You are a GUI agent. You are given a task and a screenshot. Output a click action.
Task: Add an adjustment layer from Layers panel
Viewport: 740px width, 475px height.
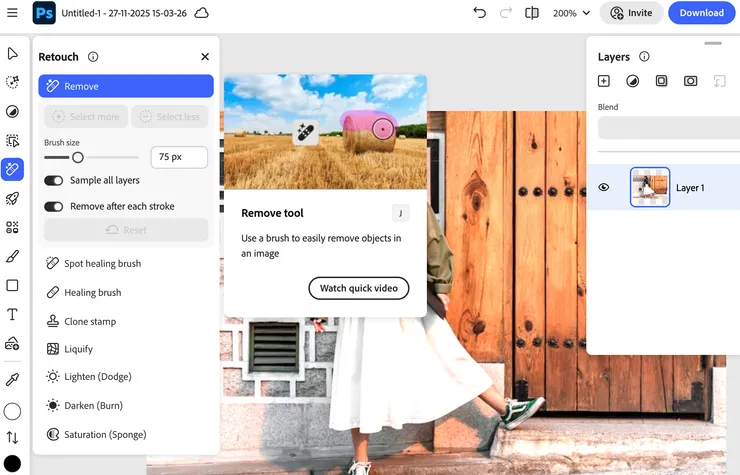tap(632, 81)
